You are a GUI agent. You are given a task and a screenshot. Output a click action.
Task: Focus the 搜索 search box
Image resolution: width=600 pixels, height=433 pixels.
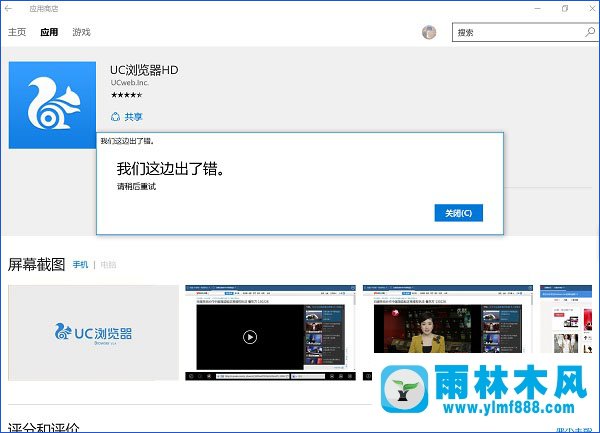point(525,33)
